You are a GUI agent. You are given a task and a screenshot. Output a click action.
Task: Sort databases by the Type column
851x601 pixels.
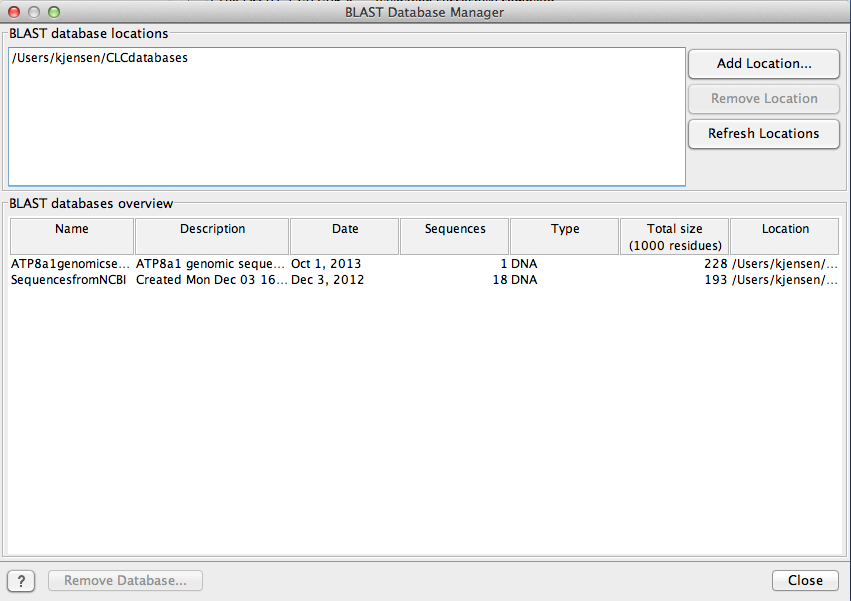click(565, 236)
